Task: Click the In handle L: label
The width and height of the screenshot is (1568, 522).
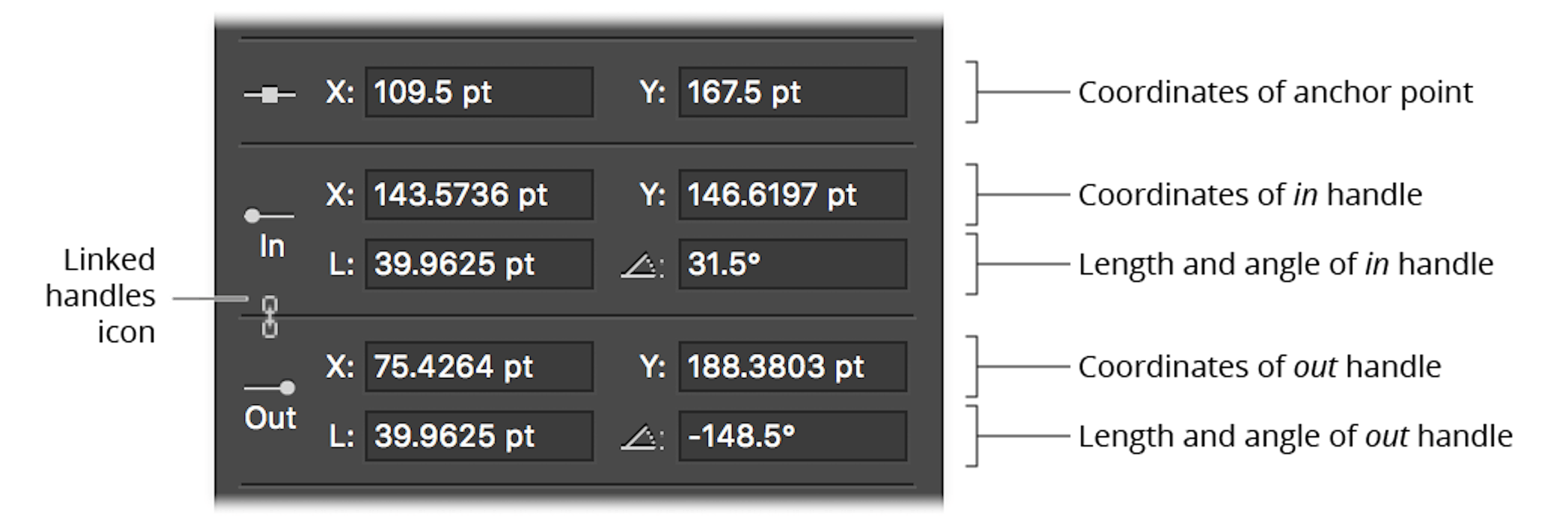Action: (x=341, y=265)
